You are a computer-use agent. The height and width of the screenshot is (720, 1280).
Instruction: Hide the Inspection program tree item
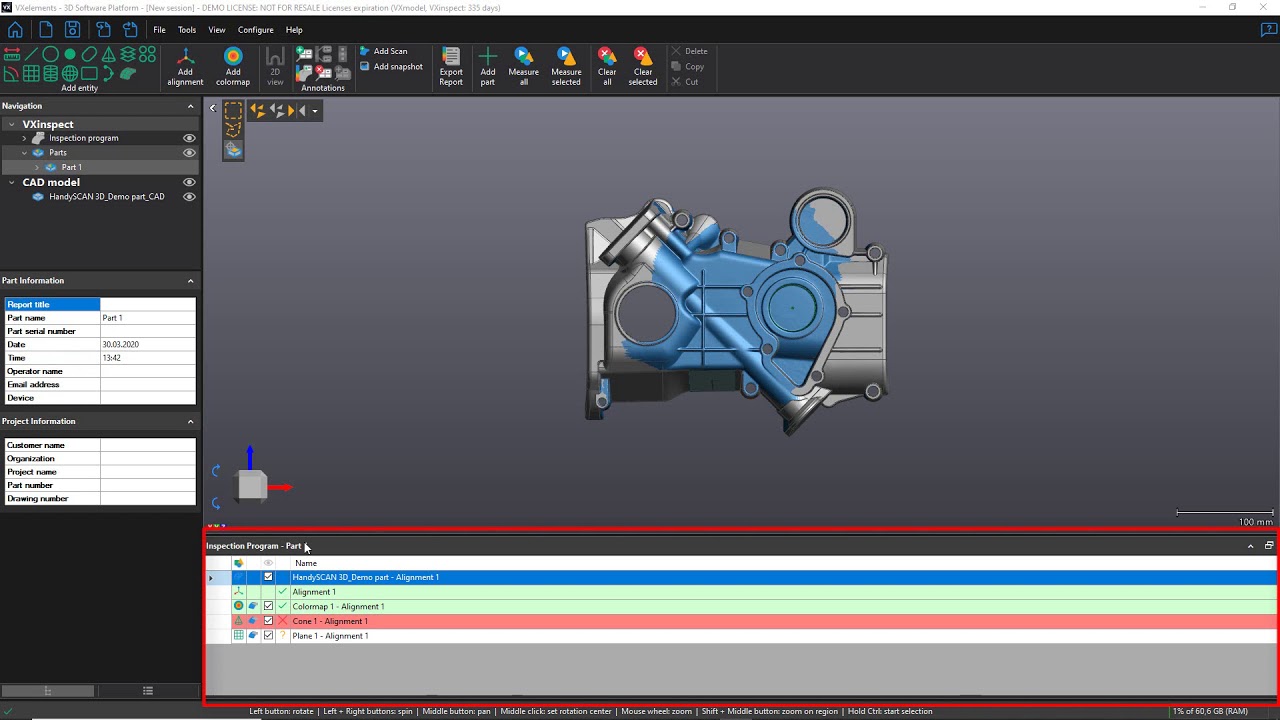click(x=189, y=138)
